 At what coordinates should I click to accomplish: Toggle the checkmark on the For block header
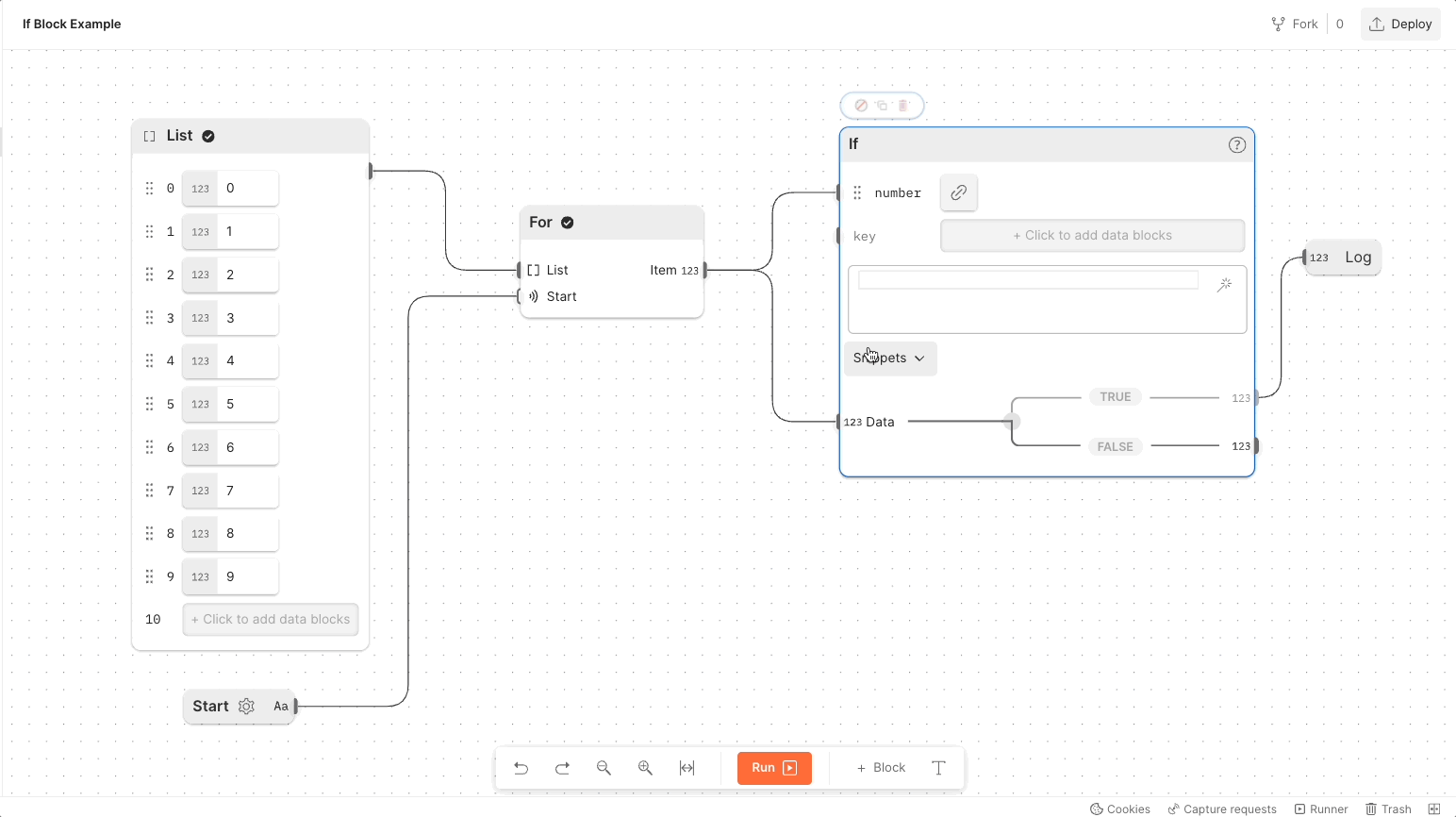pyautogui.click(x=568, y=223)
